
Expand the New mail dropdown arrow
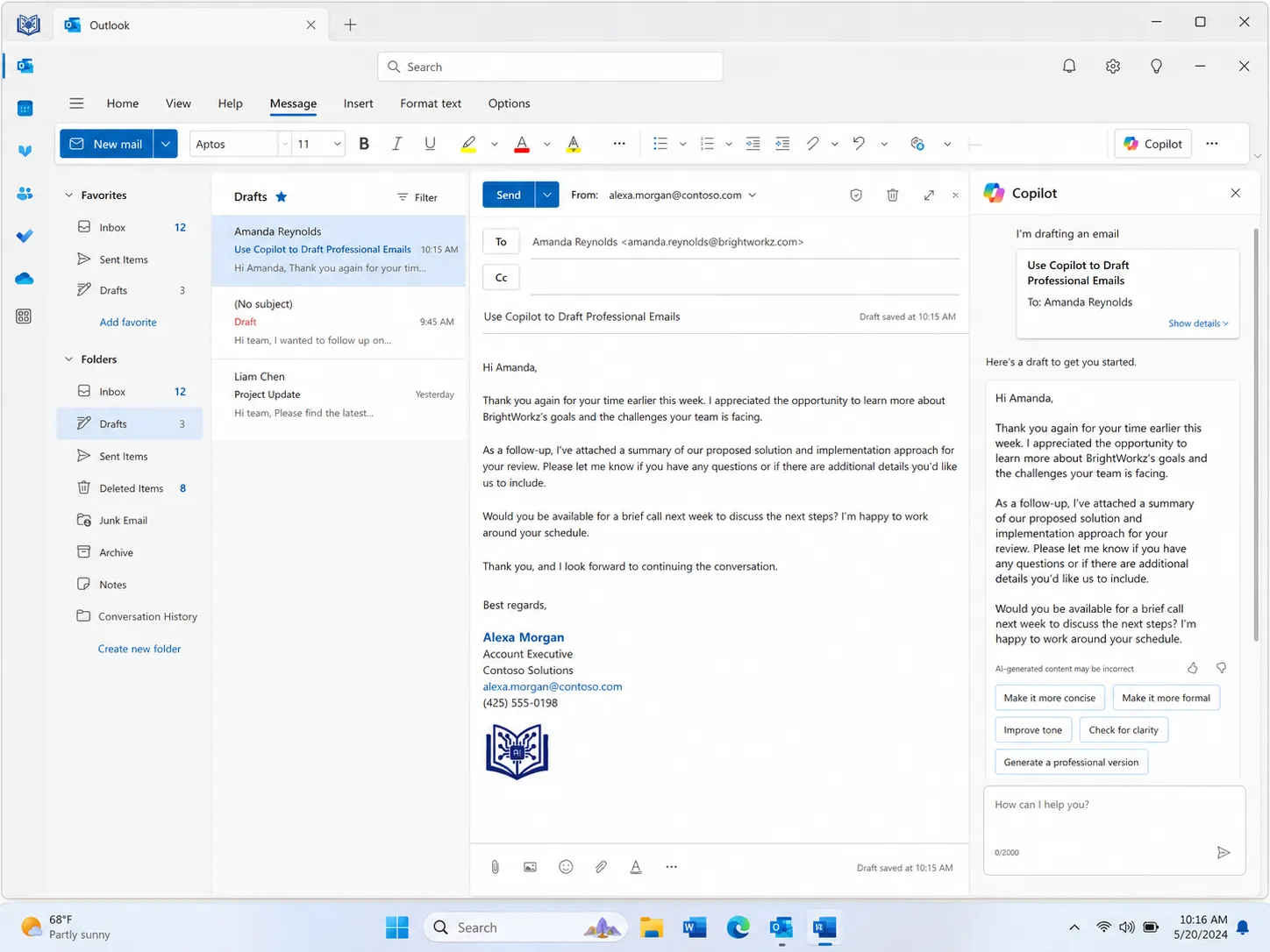(x=166, y=144)
